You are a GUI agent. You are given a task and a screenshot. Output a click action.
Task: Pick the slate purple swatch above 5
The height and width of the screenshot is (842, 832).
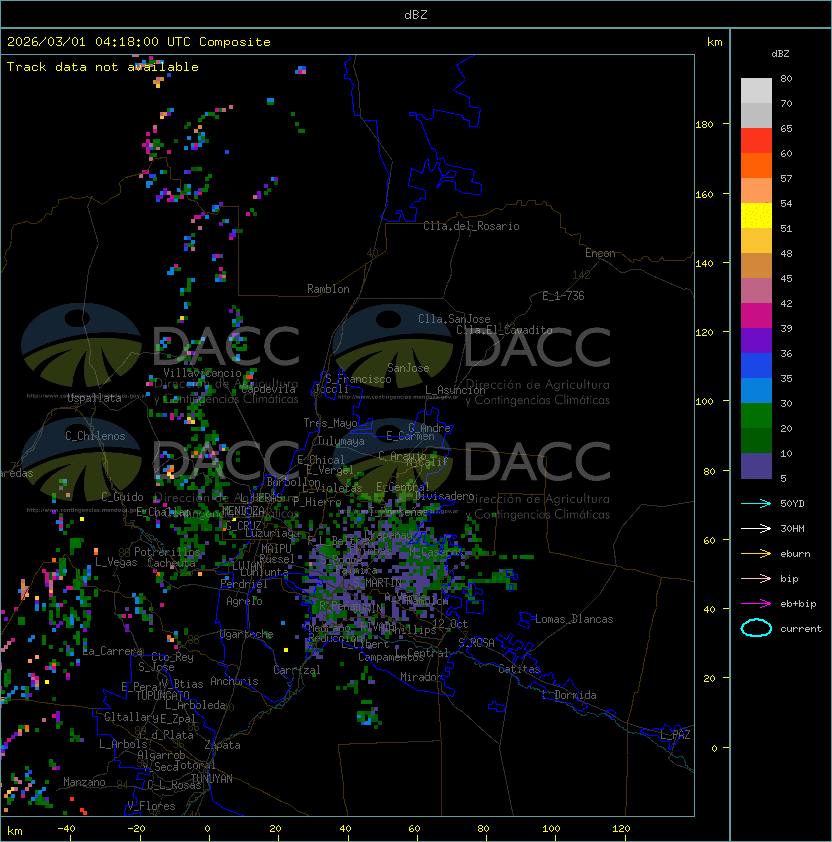756,466
